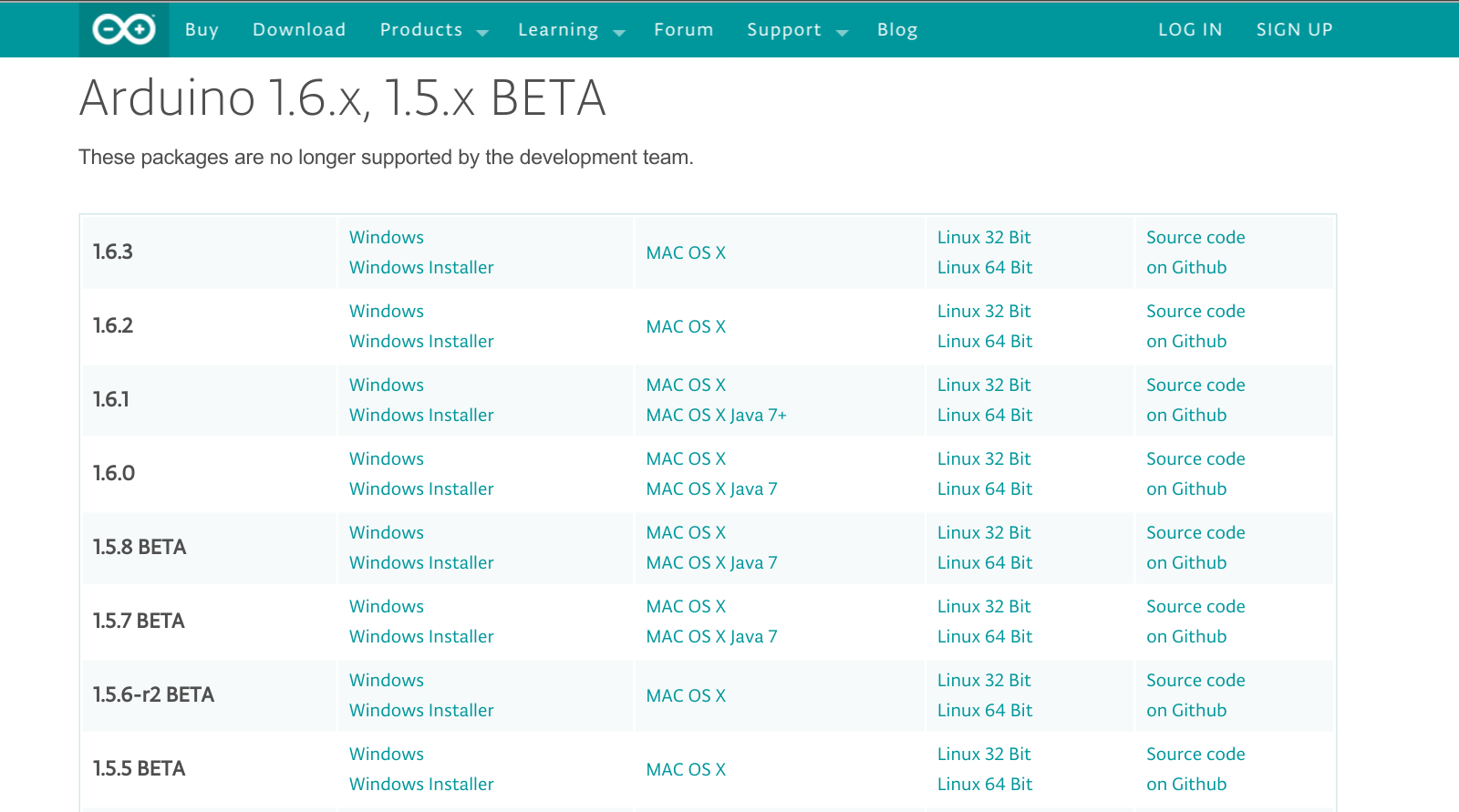Expand the Products dropdown menu
The width and height of the screenshot is (1459, 812).
(433, 30)
